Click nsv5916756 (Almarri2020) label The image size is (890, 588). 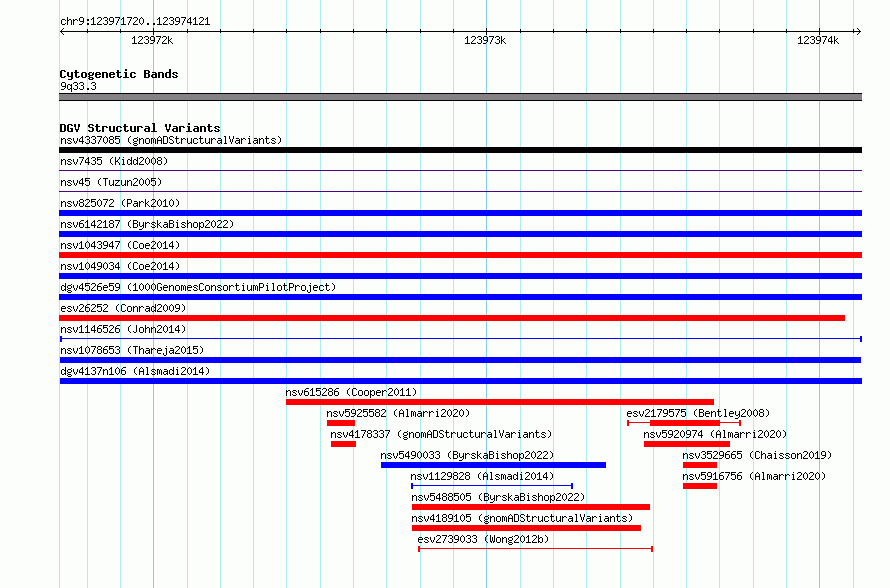coord(754,476)
